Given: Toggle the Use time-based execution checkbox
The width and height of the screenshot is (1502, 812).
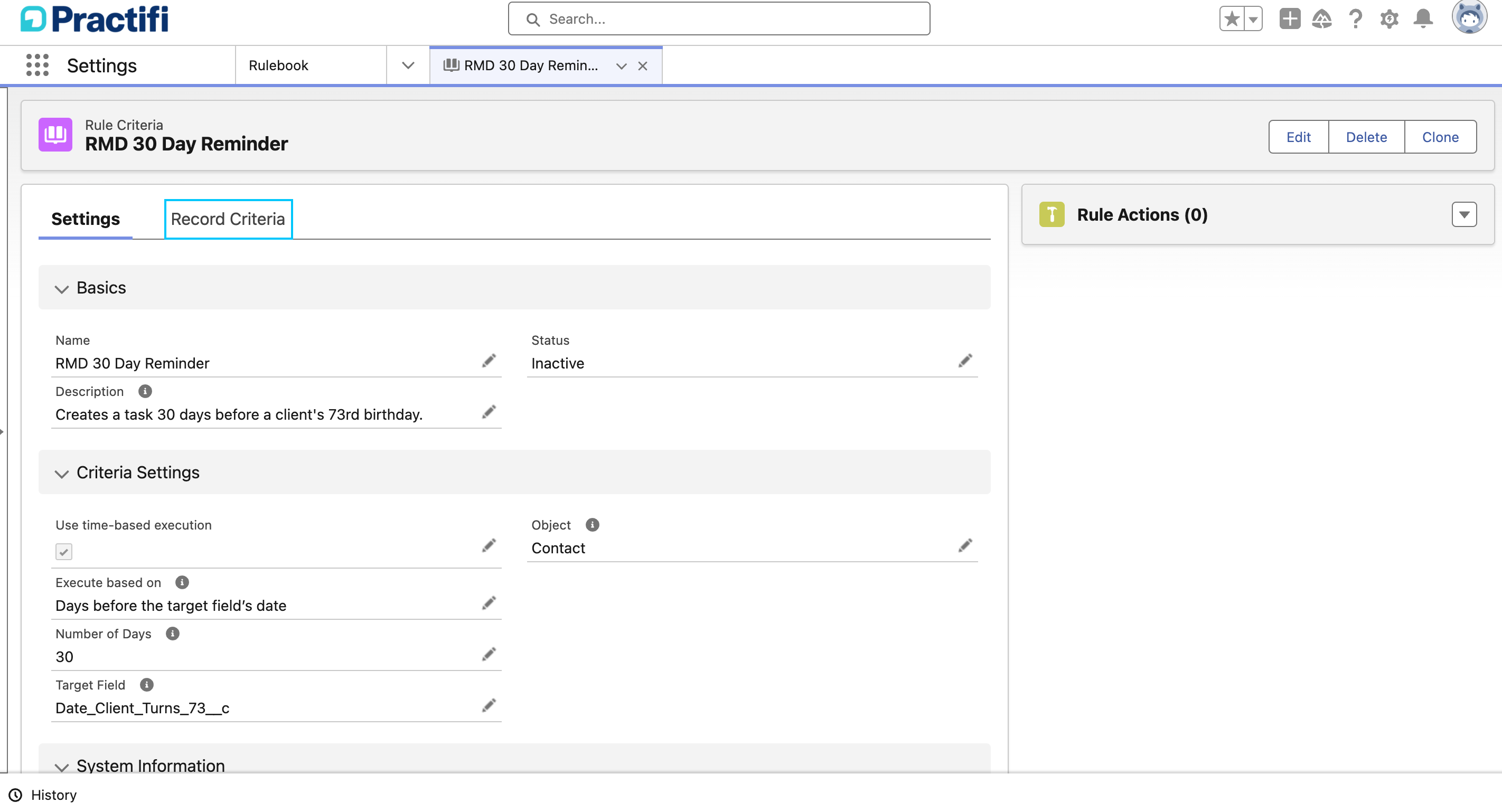Looking at the screenshot, I should click(x=64, y=551).
